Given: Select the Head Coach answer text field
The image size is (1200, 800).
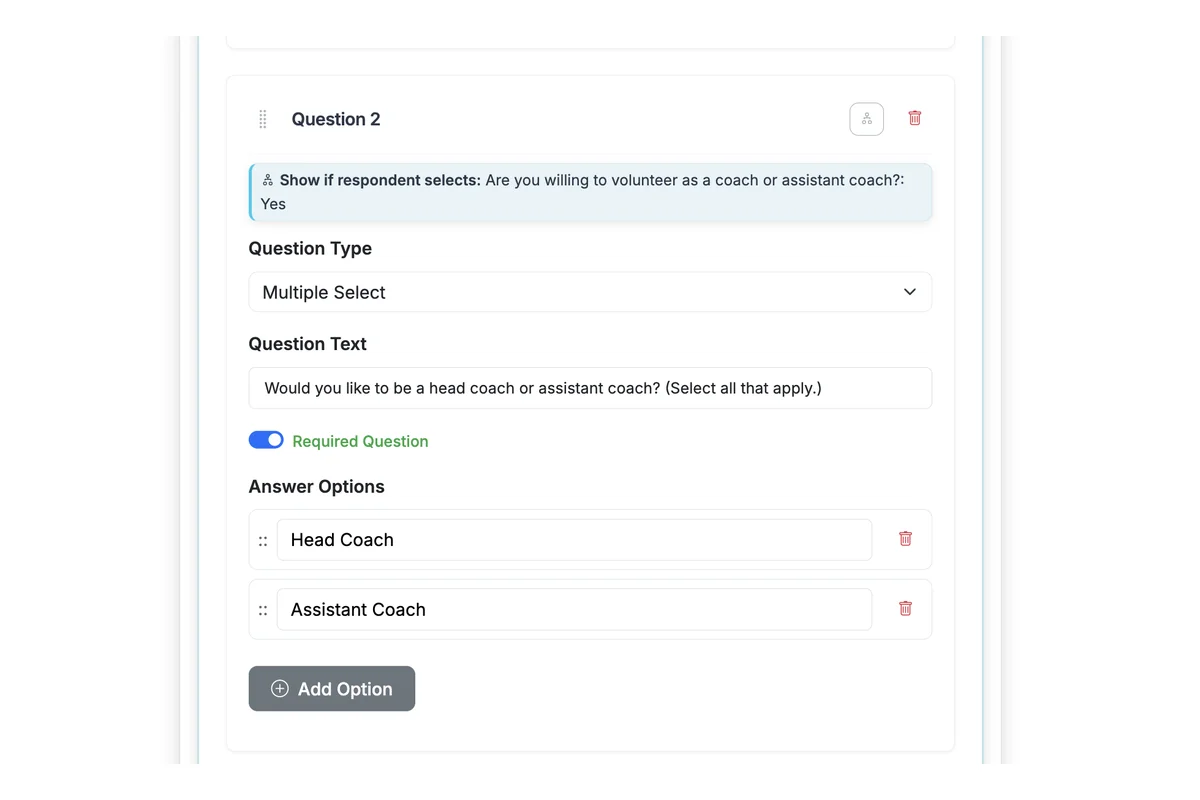Looking at the screenshot, I should (575, 539).
